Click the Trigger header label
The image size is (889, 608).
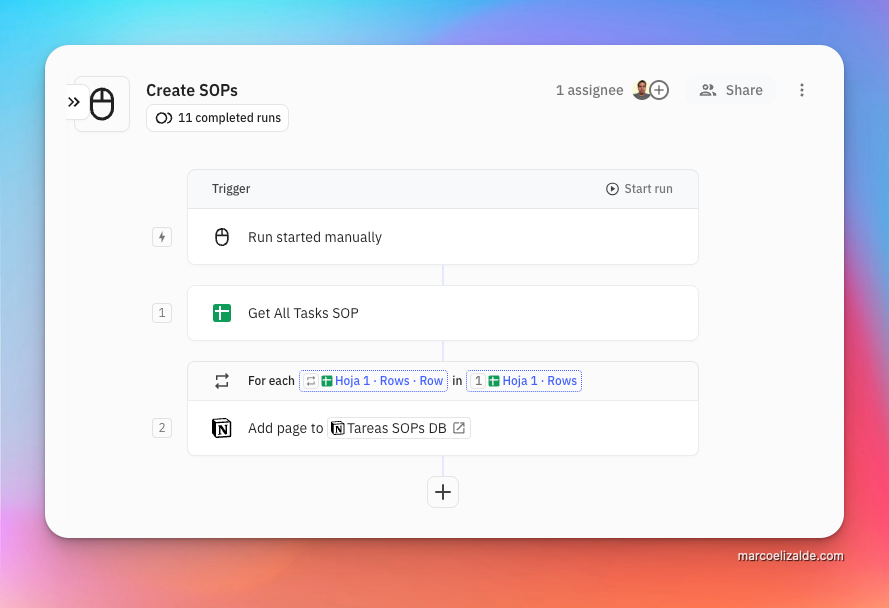click(231, 189)
